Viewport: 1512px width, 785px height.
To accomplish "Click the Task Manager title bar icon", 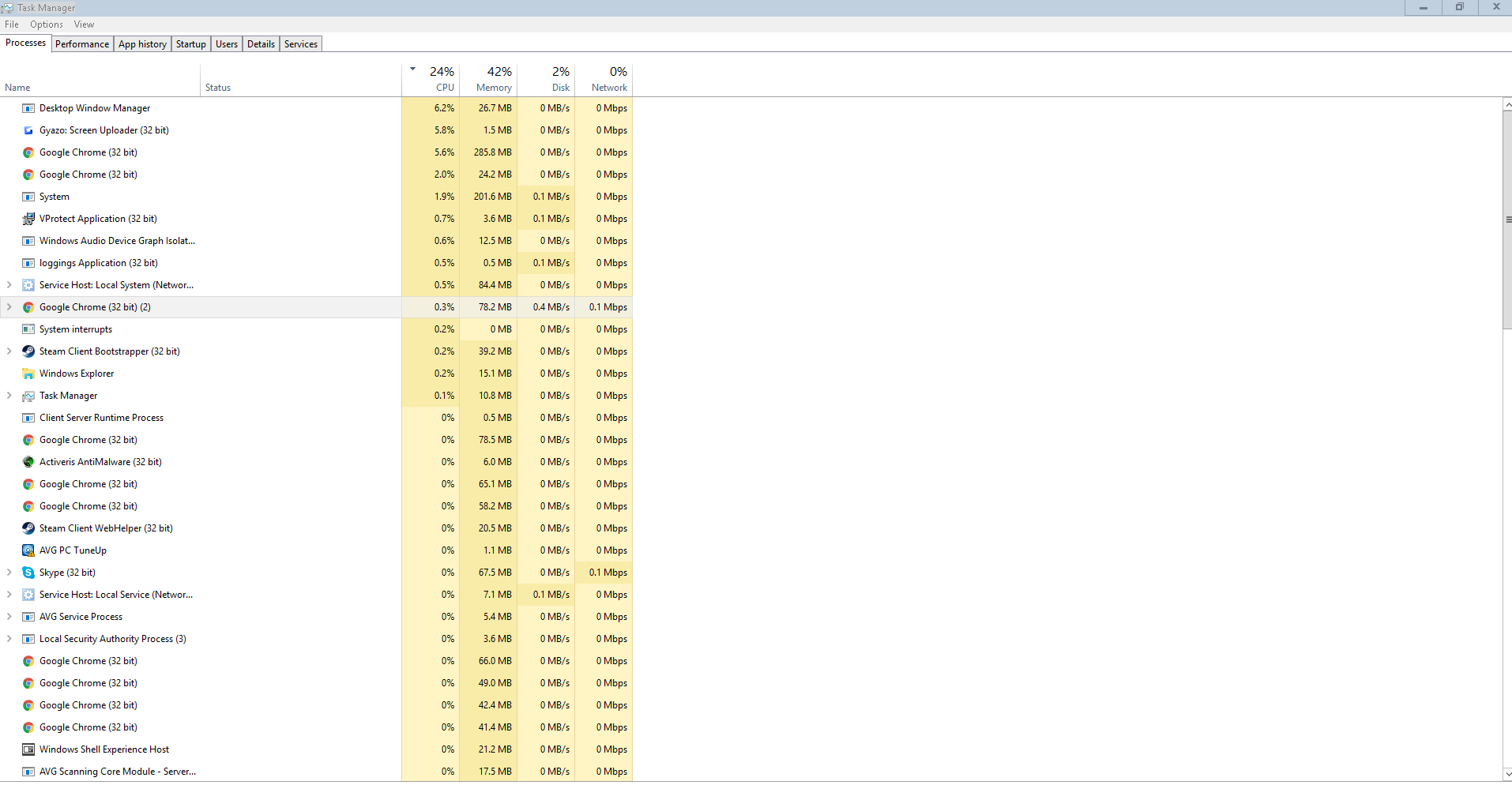I will point(8,8).
